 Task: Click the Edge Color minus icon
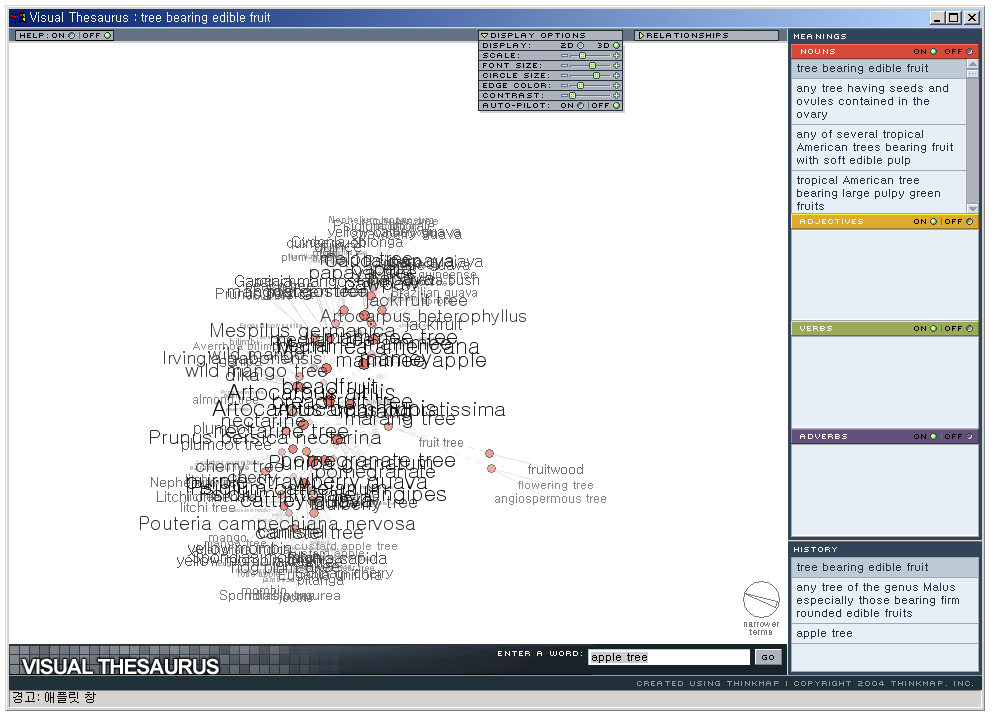coord(564,86)
